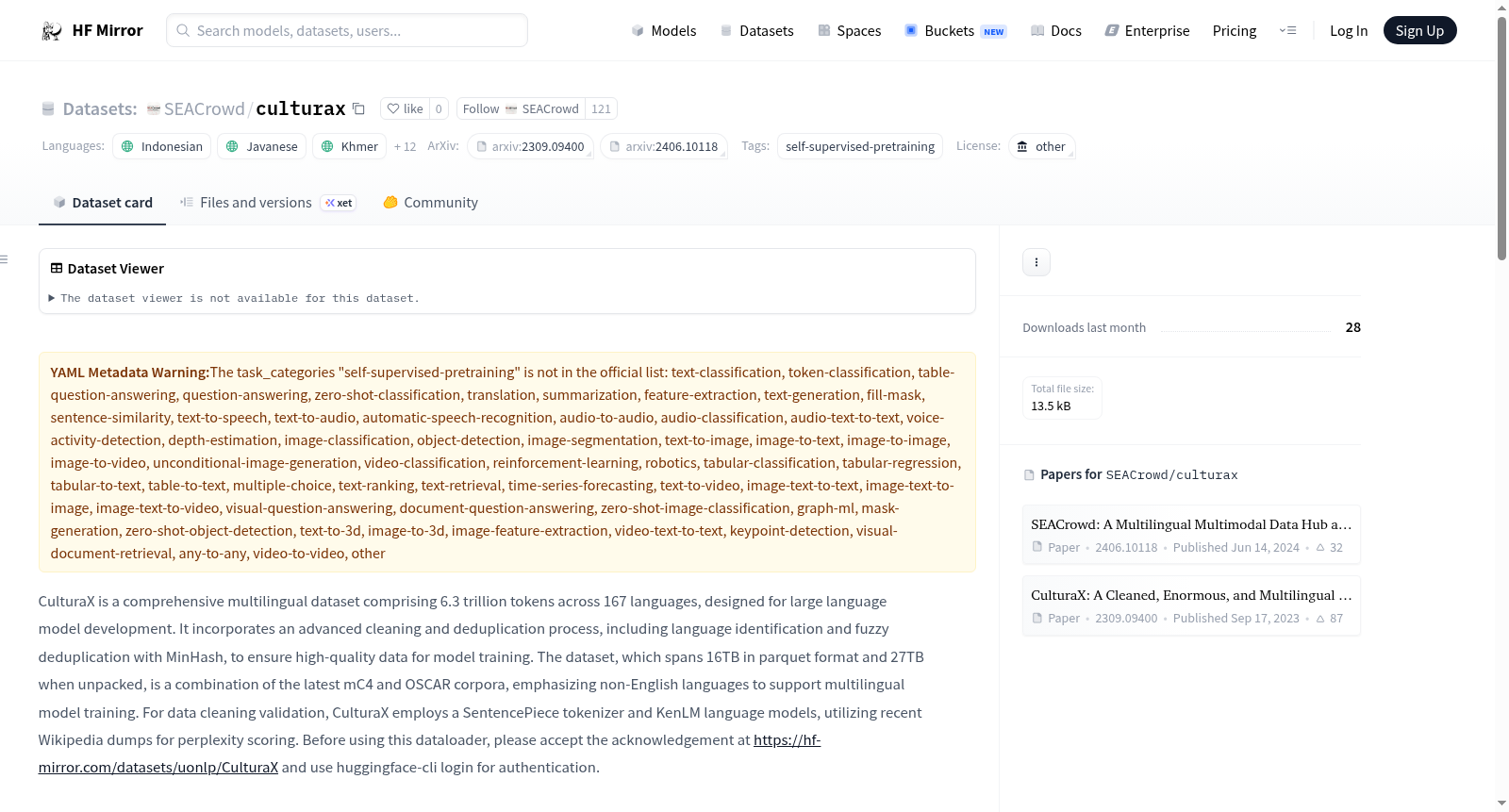The height and width of the screenshot is (812, 1509).
Task: Open the arxiv:2406.10118 tag
Action: click(664, 146)
